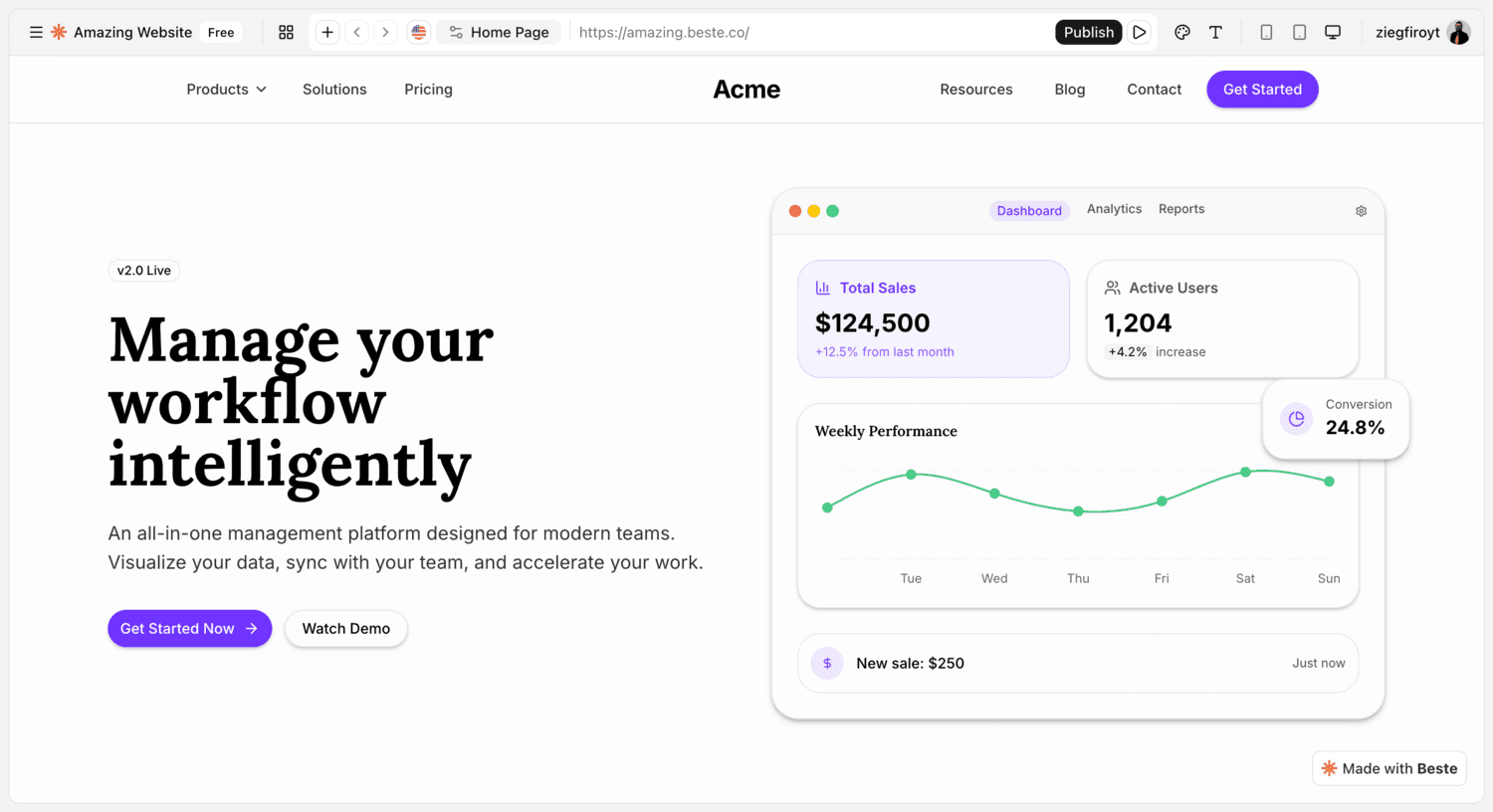Open the Home Page page selector

click(499, 32)
